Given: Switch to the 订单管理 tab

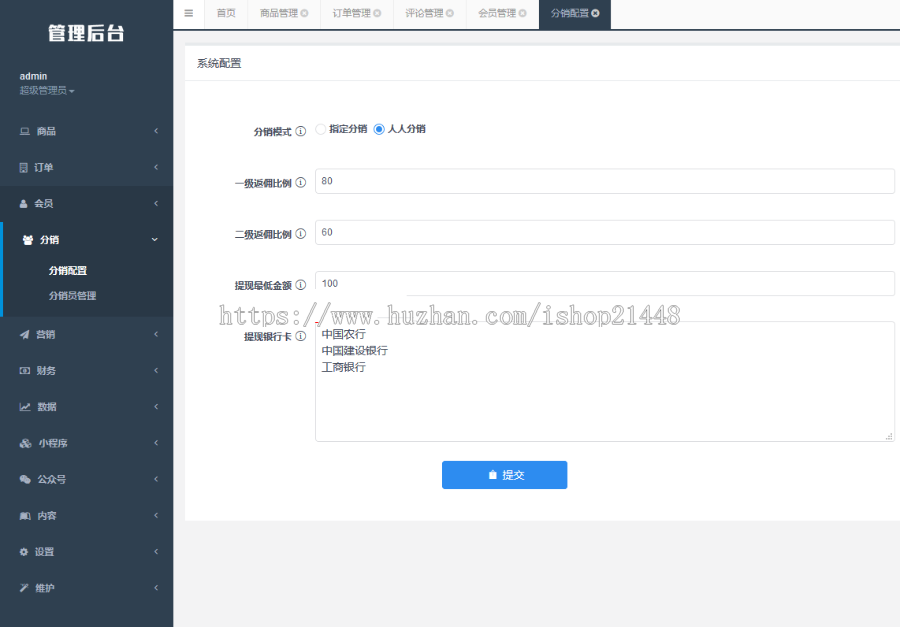Looking at the screenshot, I should click(x=350, y=14).
